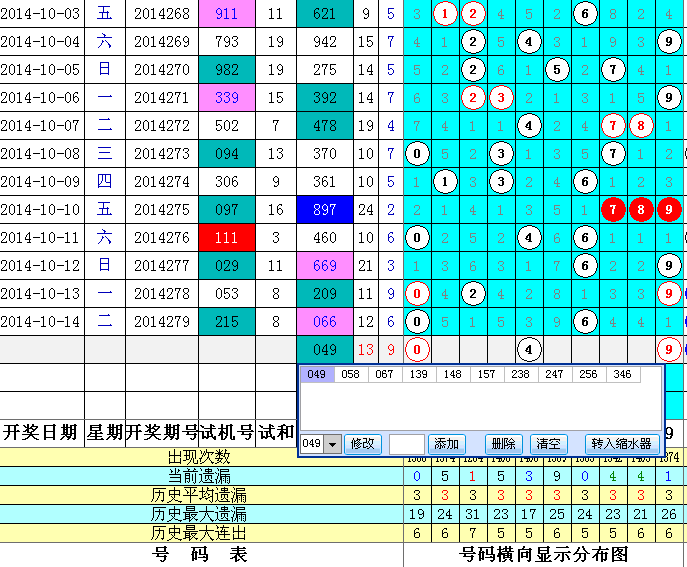
Task: Click red circled 0 in the 049 prediction row
Action: [x=416, y=350]
